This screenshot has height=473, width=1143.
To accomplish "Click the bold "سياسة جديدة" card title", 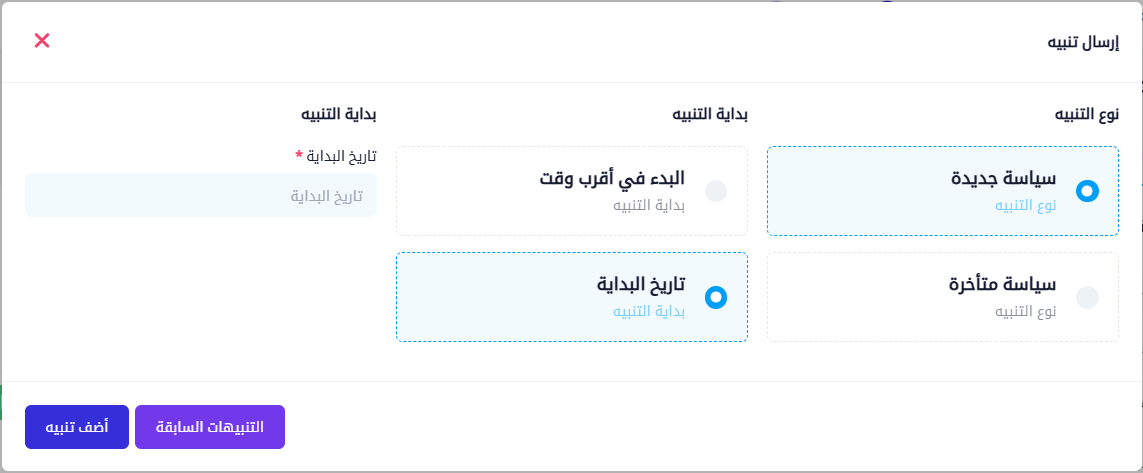I will click(1003, 179).
